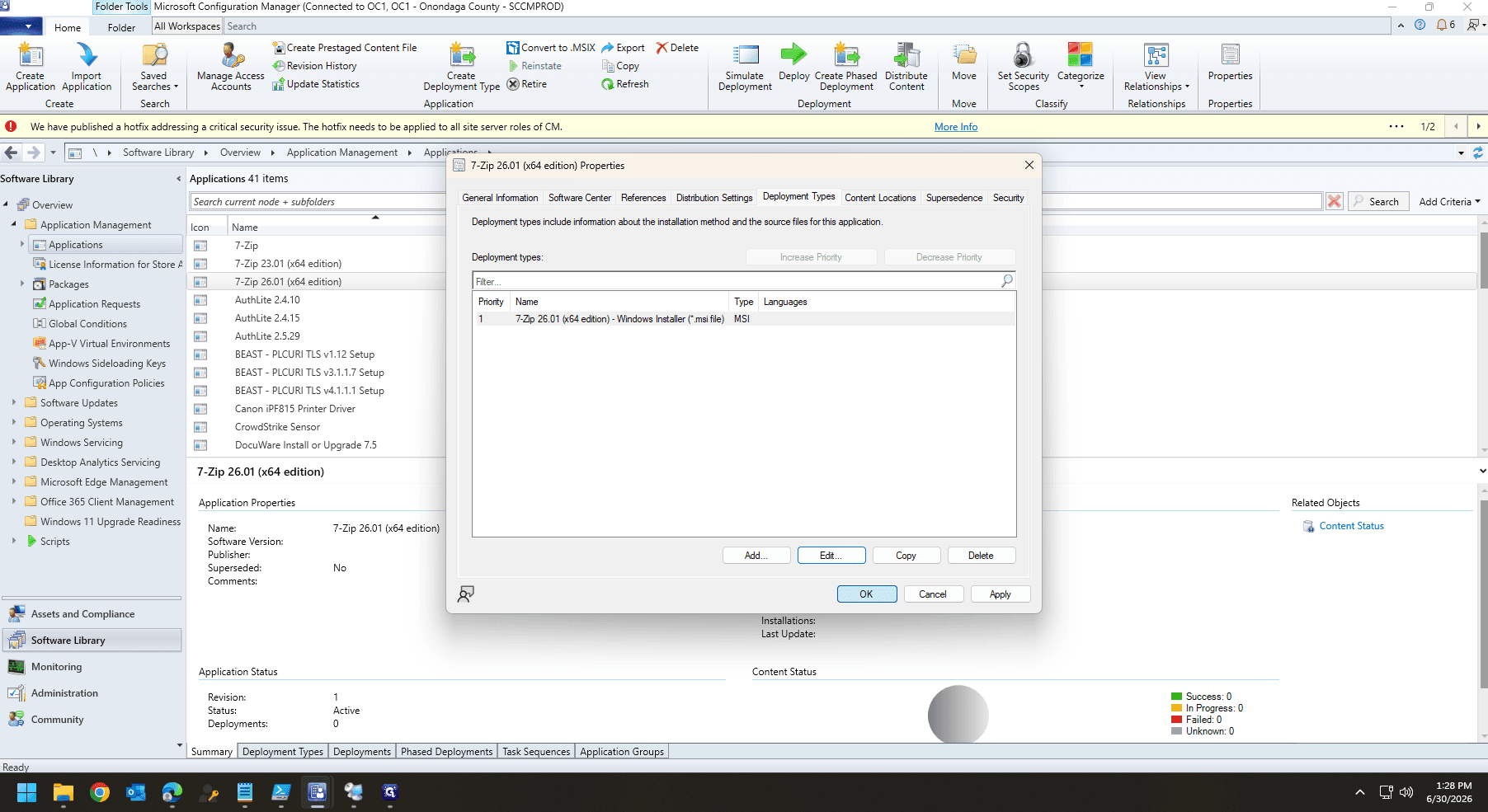
Task: Open Add Criteria dropdown
Action: [x=1449, y=201]
